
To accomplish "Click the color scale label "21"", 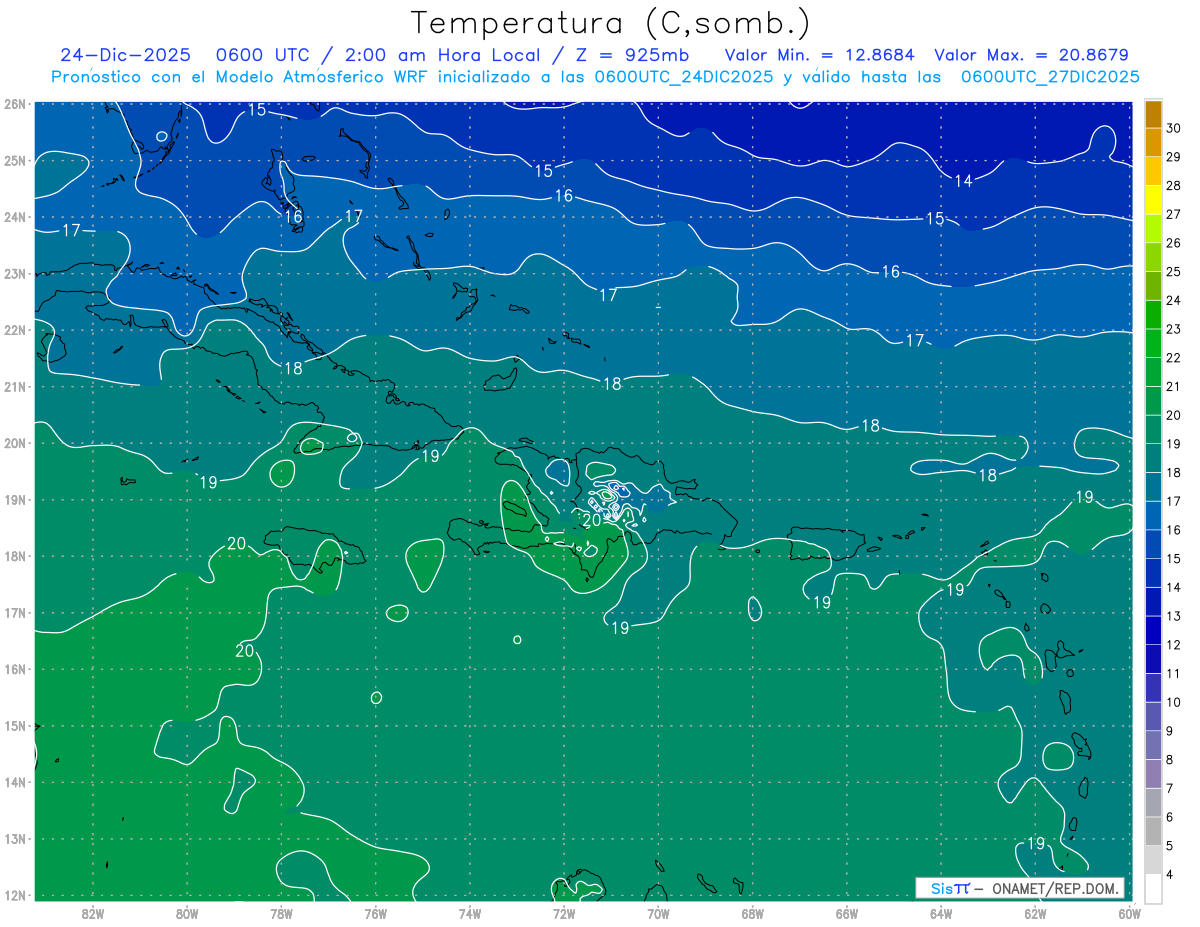I will coord(1173,386).
